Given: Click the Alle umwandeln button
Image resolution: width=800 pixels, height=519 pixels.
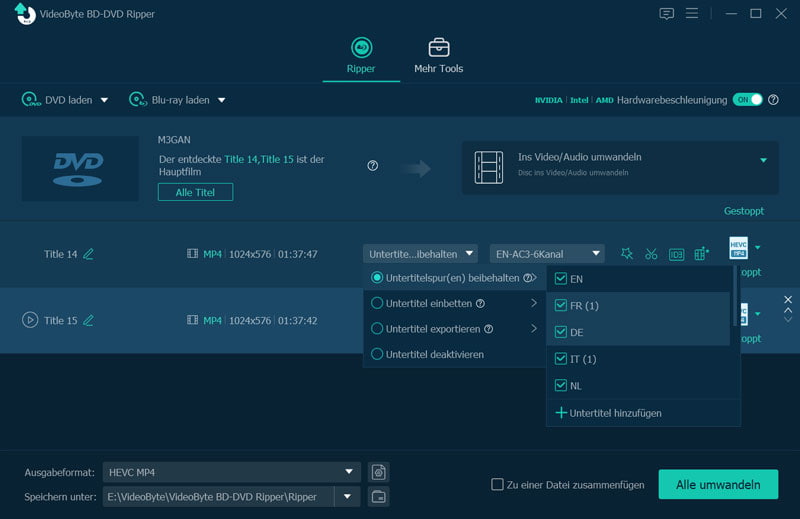Looking at the screenshot, I should (x=718, y=484).
